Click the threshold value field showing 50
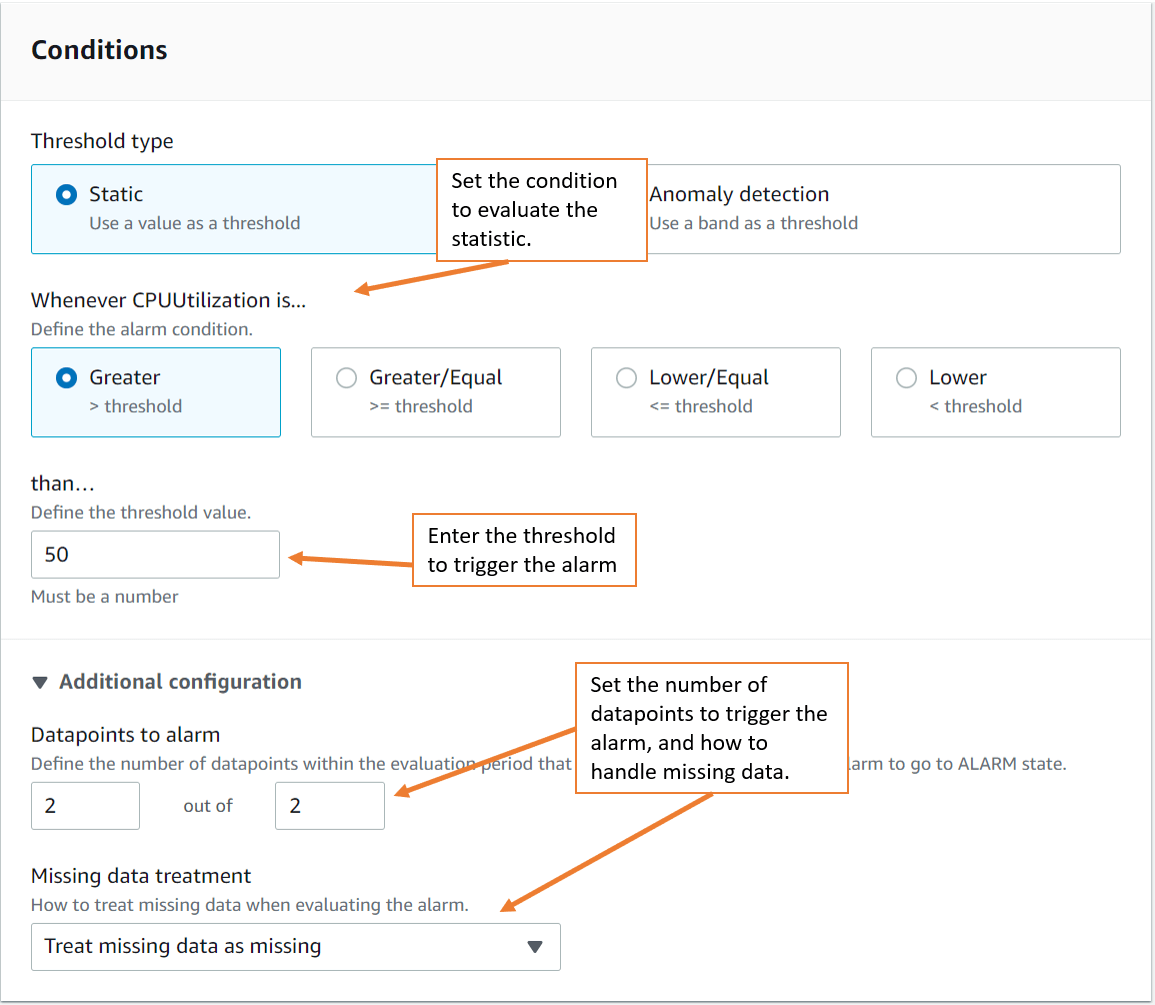 (x=155, y=554)
